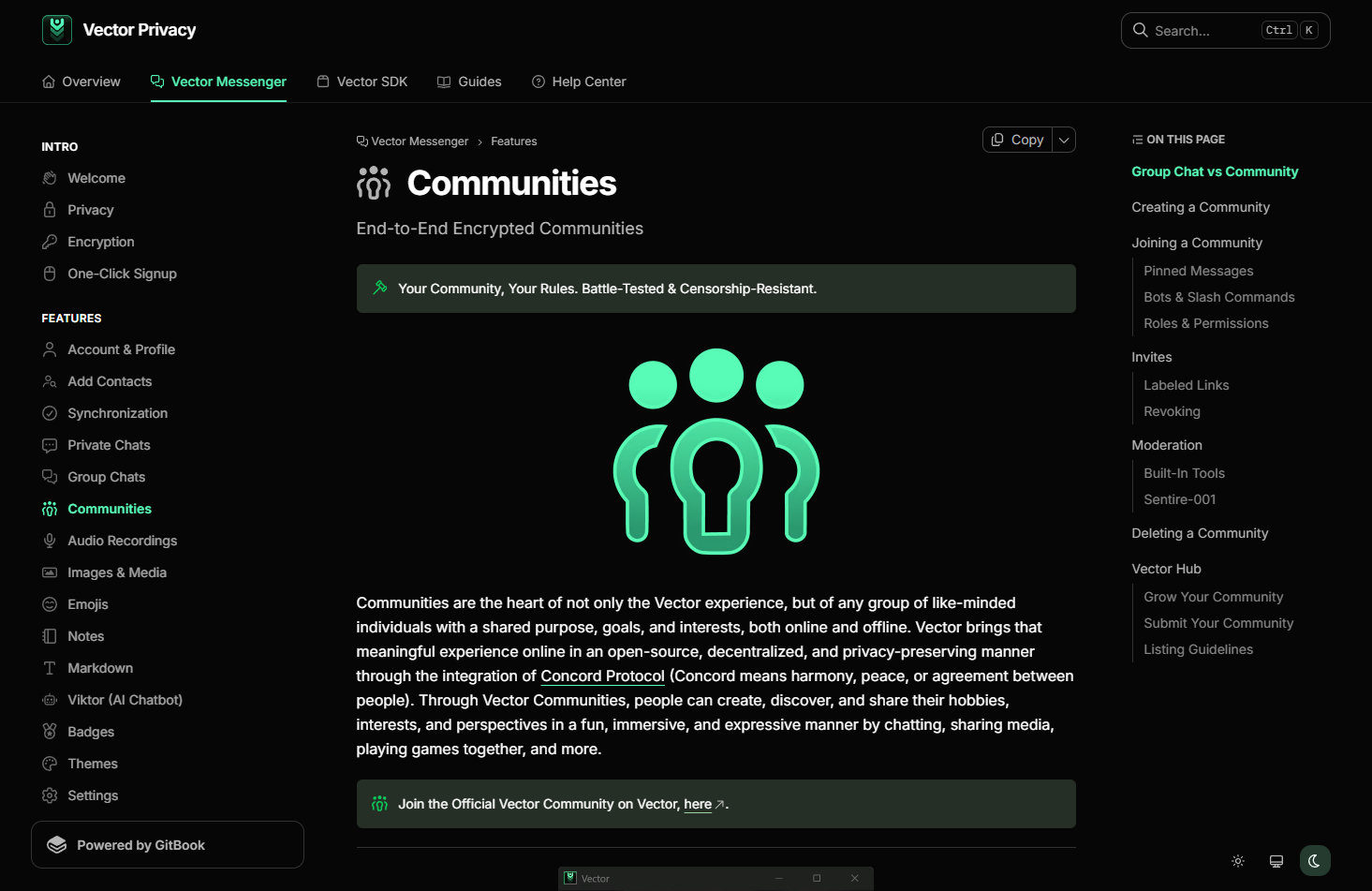
Task: Follow the 'here' Official Vector Community link
Action: 698,804
